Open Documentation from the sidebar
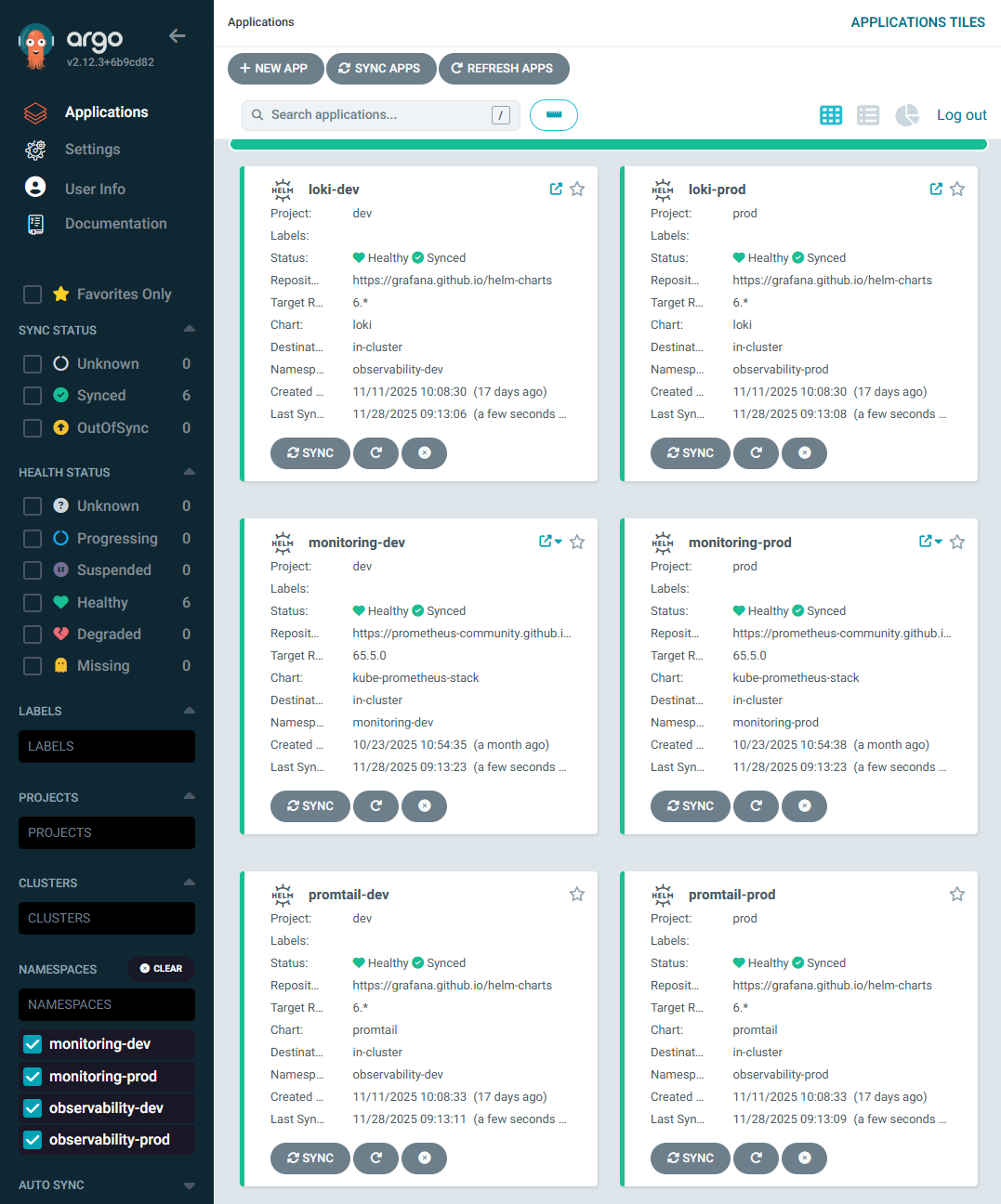Screen dimensions: 1001x1204 point(115,223)
